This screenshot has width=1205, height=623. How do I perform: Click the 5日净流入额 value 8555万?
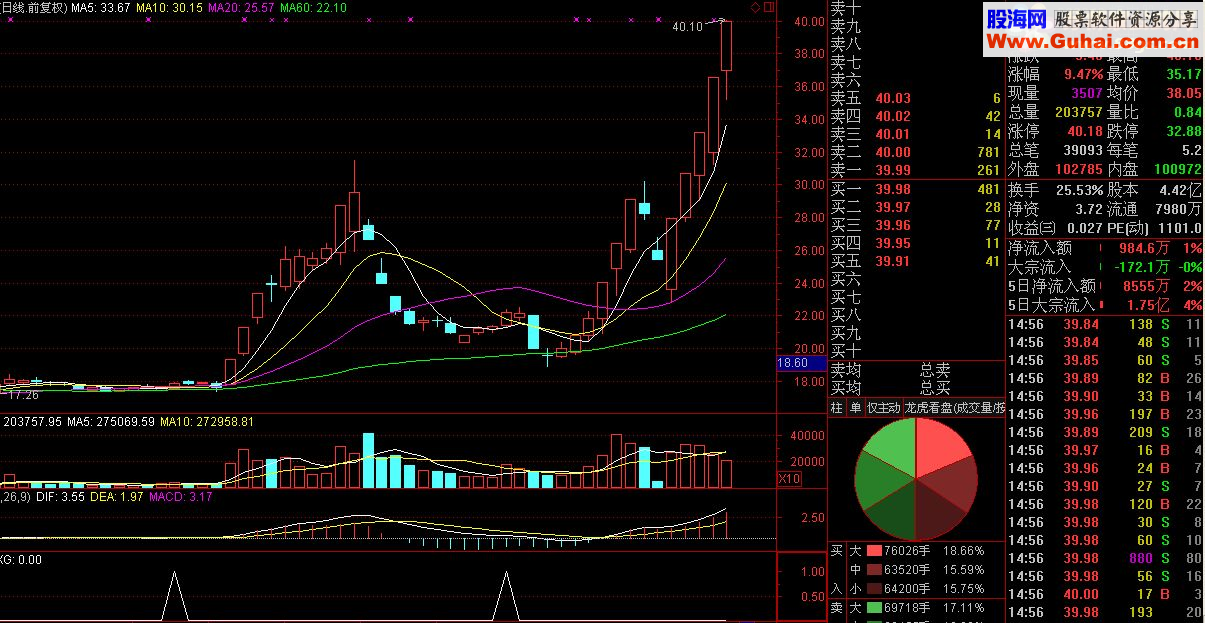[x=1148, y=286]
